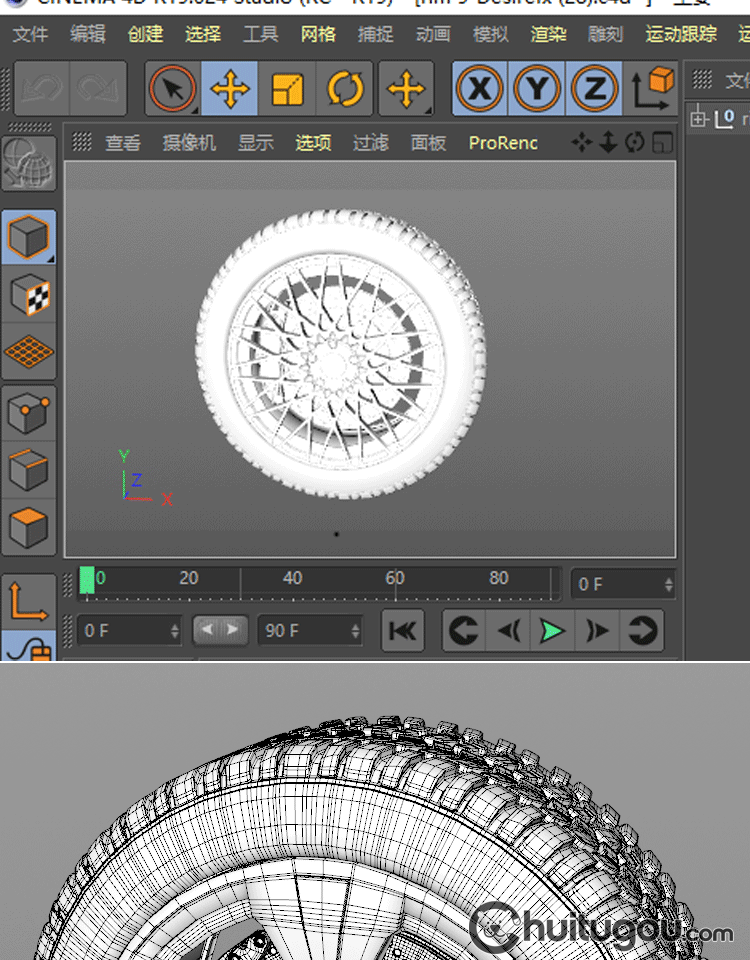Enable Polygons mode cube icon
The width and height of the screenshot is (750, 960).
pos(29,527)
